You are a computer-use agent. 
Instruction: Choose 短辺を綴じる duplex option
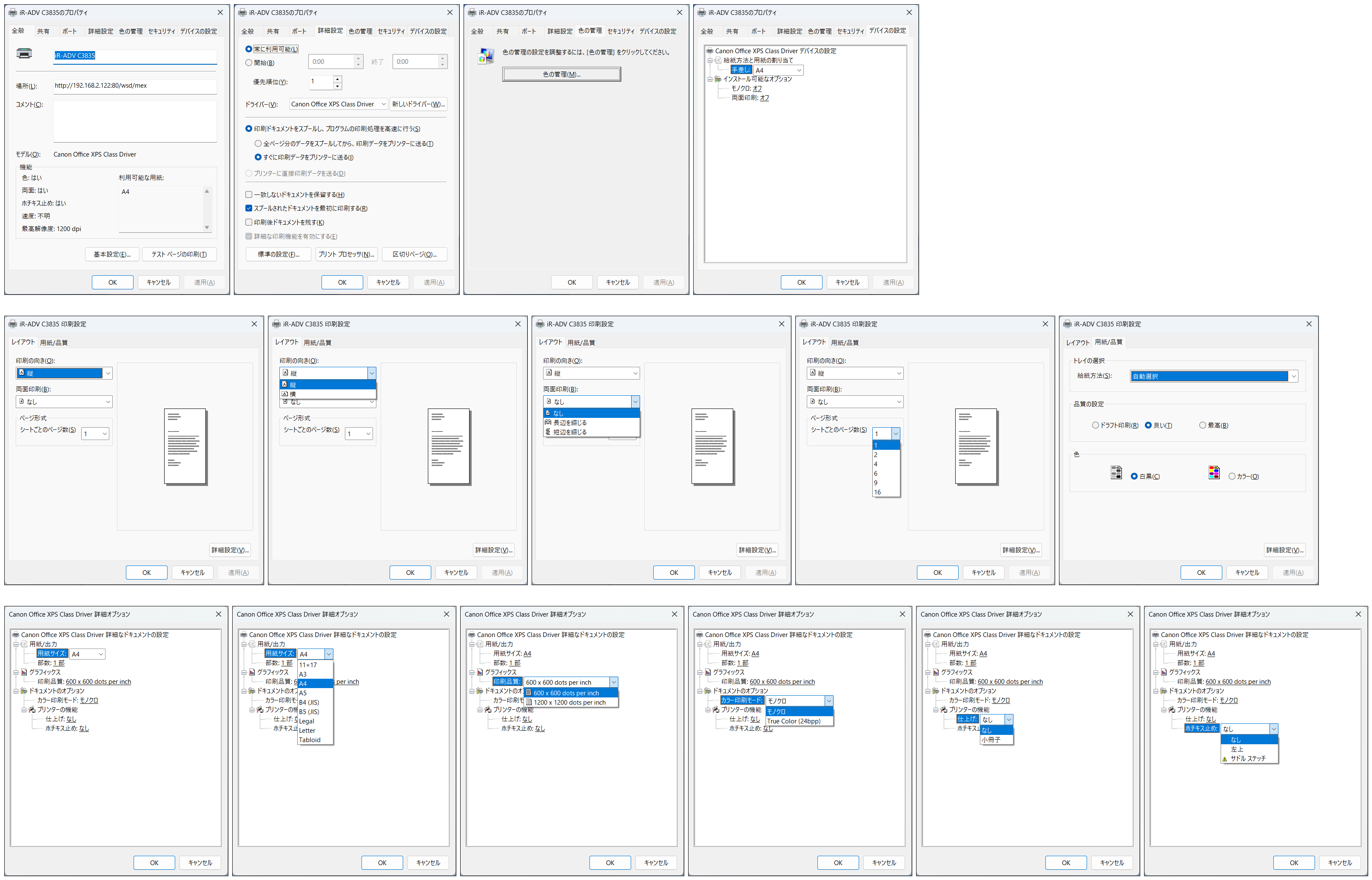coord(570,433)
